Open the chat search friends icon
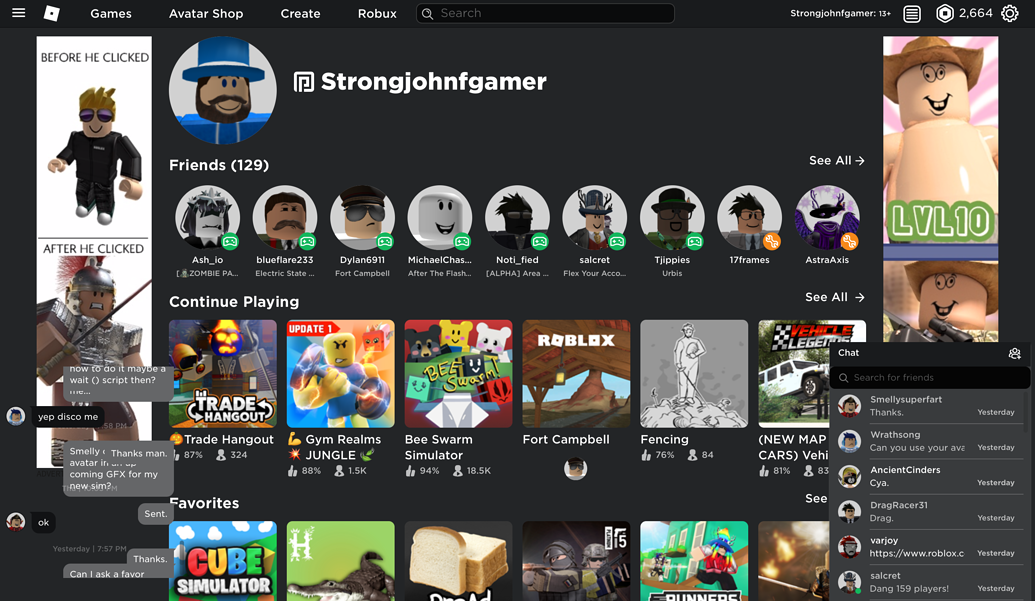The image size is (1035, 601). [x=842, y=377]
